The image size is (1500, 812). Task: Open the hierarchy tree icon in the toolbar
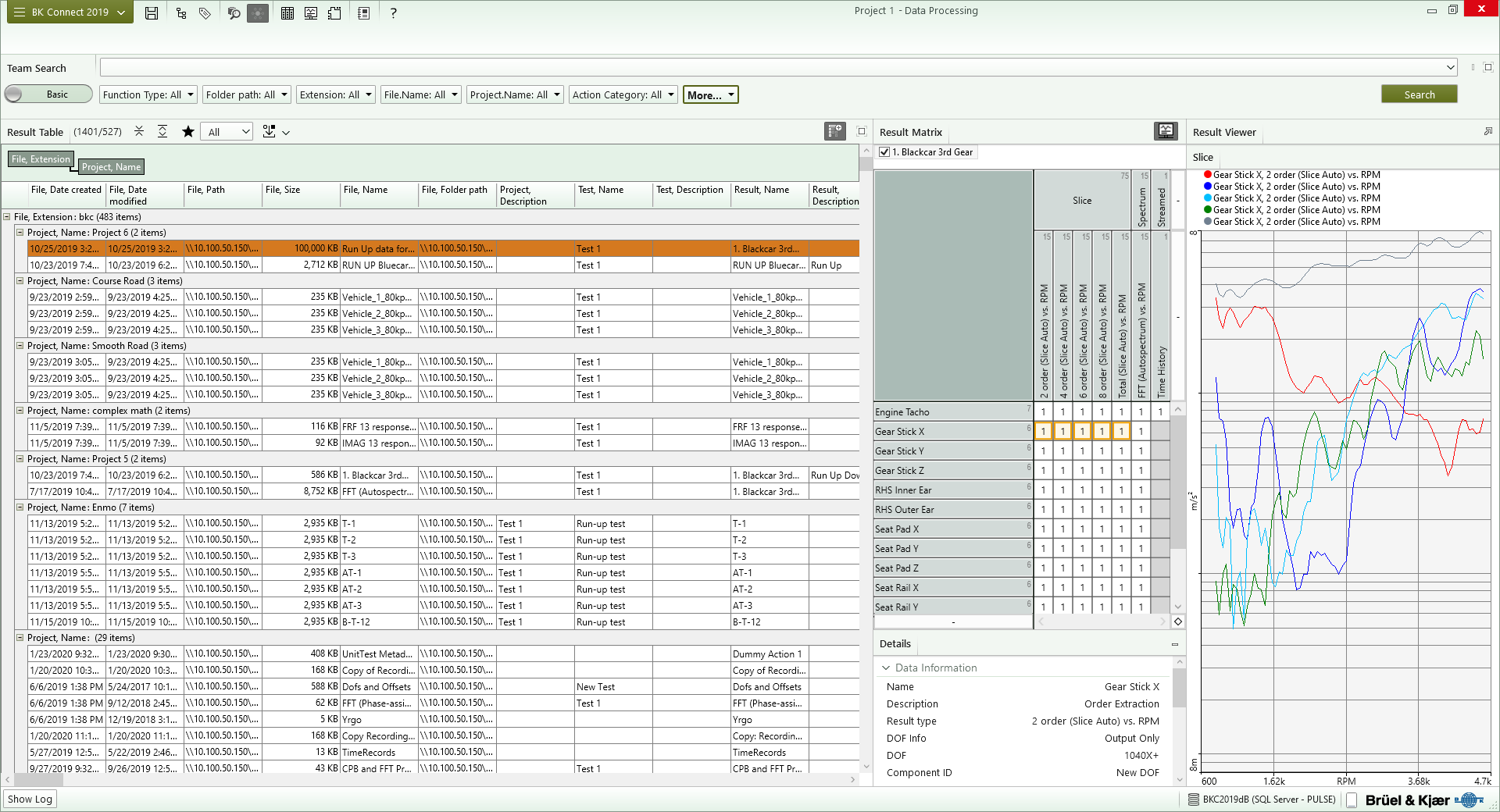click(x=181, y=12)
